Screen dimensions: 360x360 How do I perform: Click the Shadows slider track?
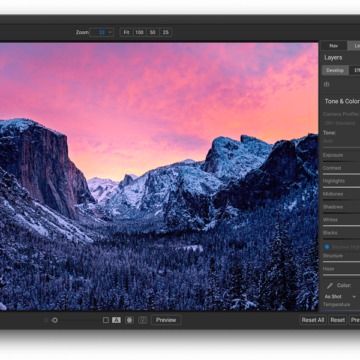[x=341, y=213]
